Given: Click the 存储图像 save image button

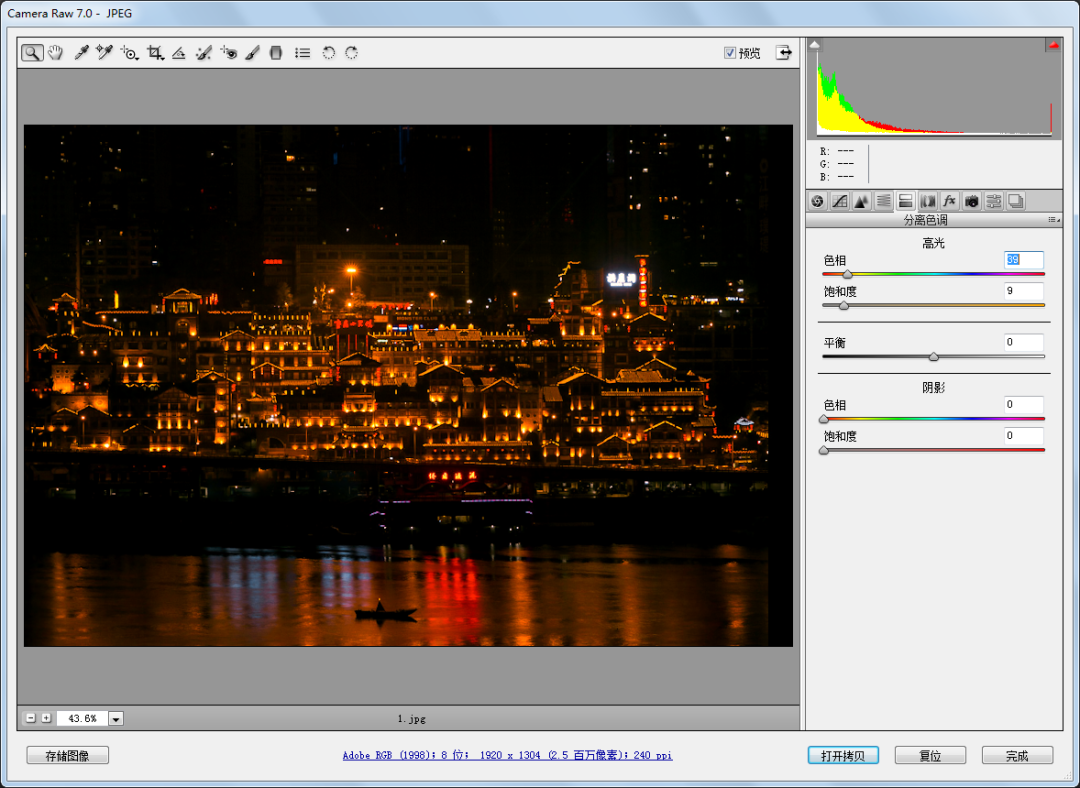Looking at the screenshot, I should click(x=68, y=756).
